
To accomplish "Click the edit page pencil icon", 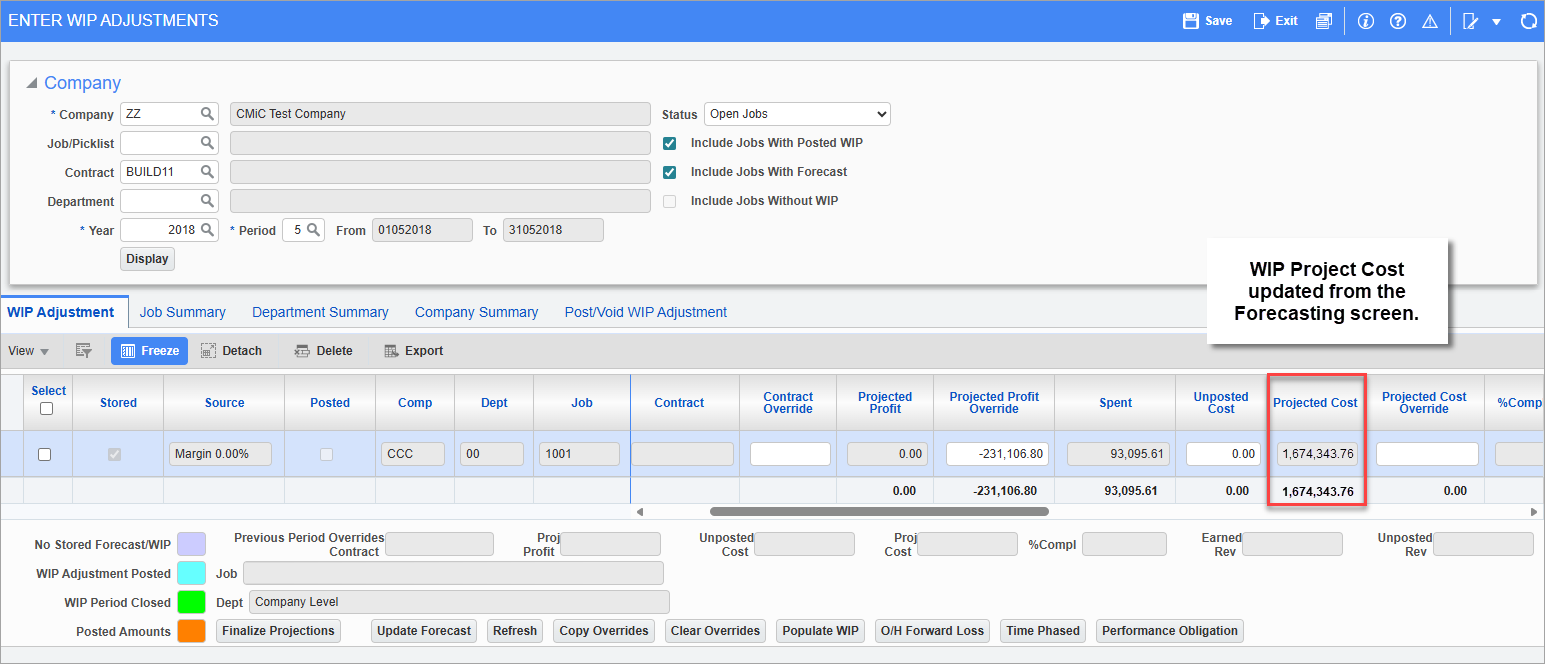I will pos(1470,21).
